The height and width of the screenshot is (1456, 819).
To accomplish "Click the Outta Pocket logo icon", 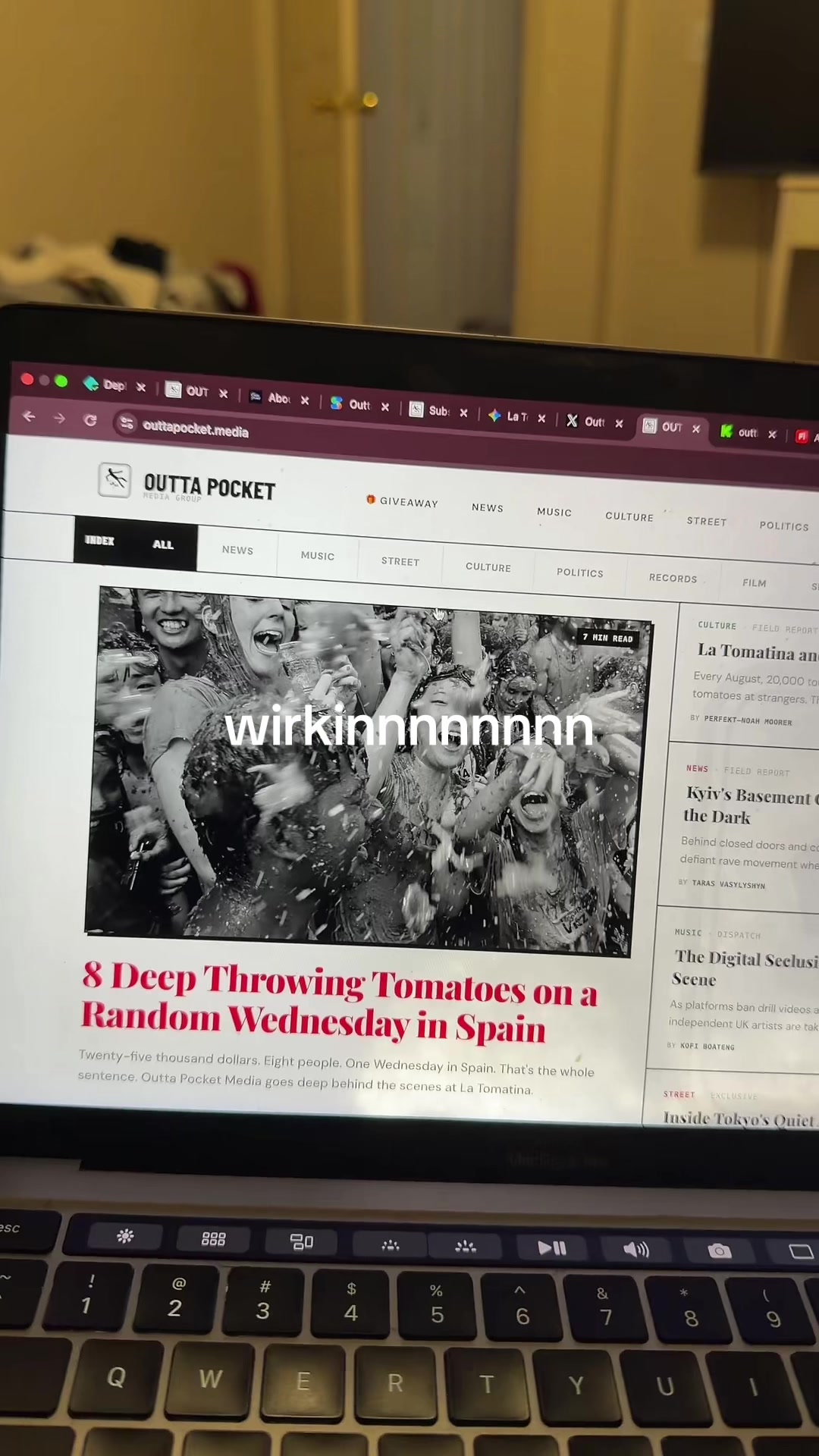I will pyautogui.click(x=115, y=479).
